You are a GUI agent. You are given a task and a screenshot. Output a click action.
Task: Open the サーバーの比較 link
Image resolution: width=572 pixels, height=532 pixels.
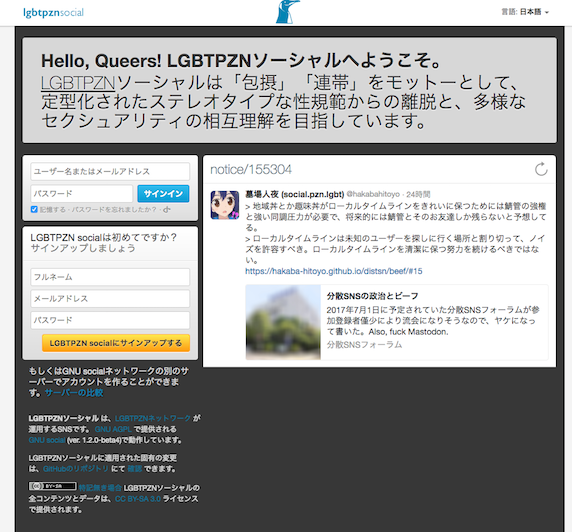[x=74, y=393]
